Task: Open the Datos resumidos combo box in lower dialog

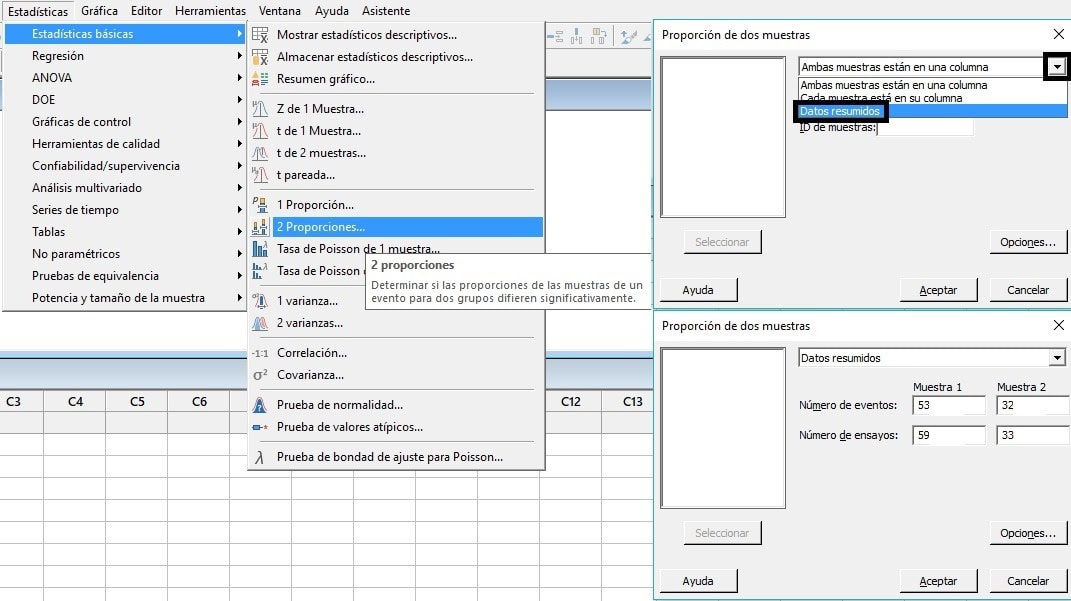Action: coord(1057,358)
